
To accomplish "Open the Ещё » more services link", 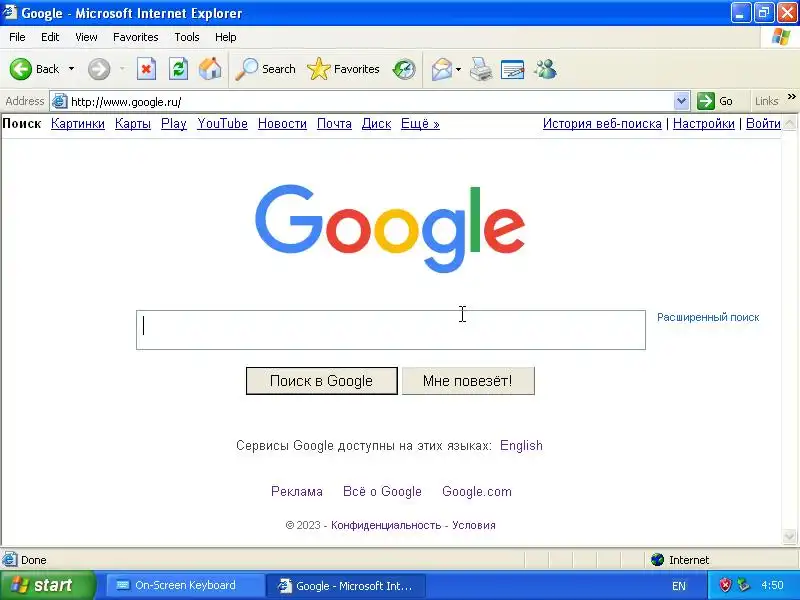I will 420,123.
